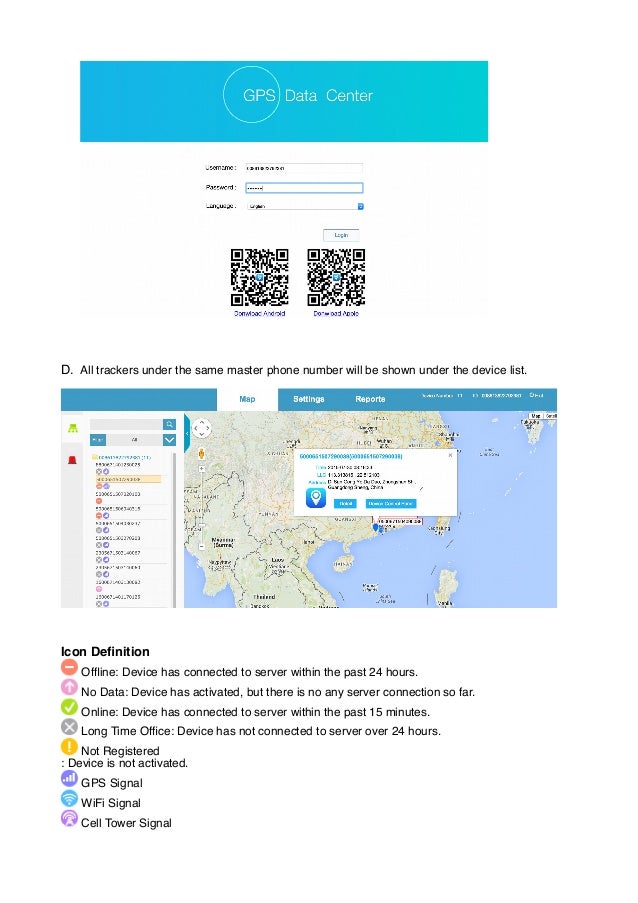Click the blue Filter button beside All
The height and width of the screenshot is (903, 638).
98,440
